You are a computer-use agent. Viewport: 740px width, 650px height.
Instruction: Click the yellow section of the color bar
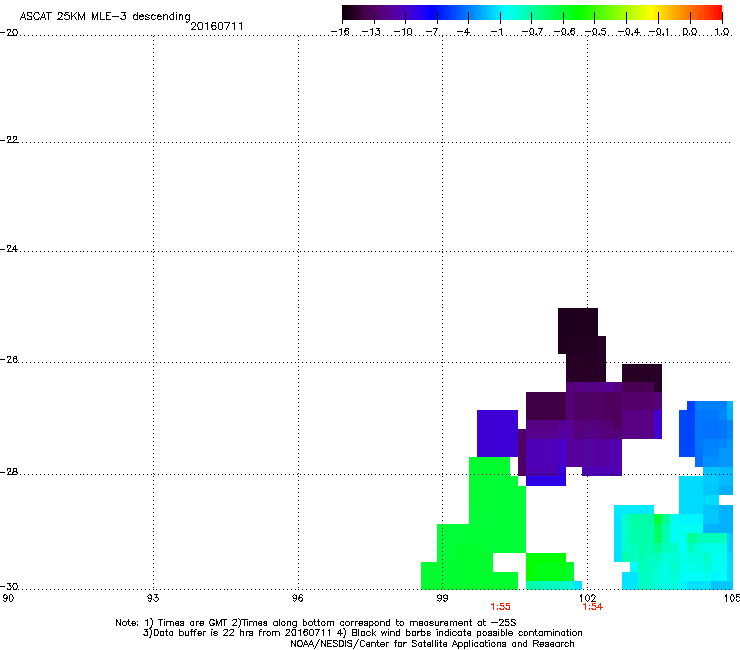coord(651,13)
